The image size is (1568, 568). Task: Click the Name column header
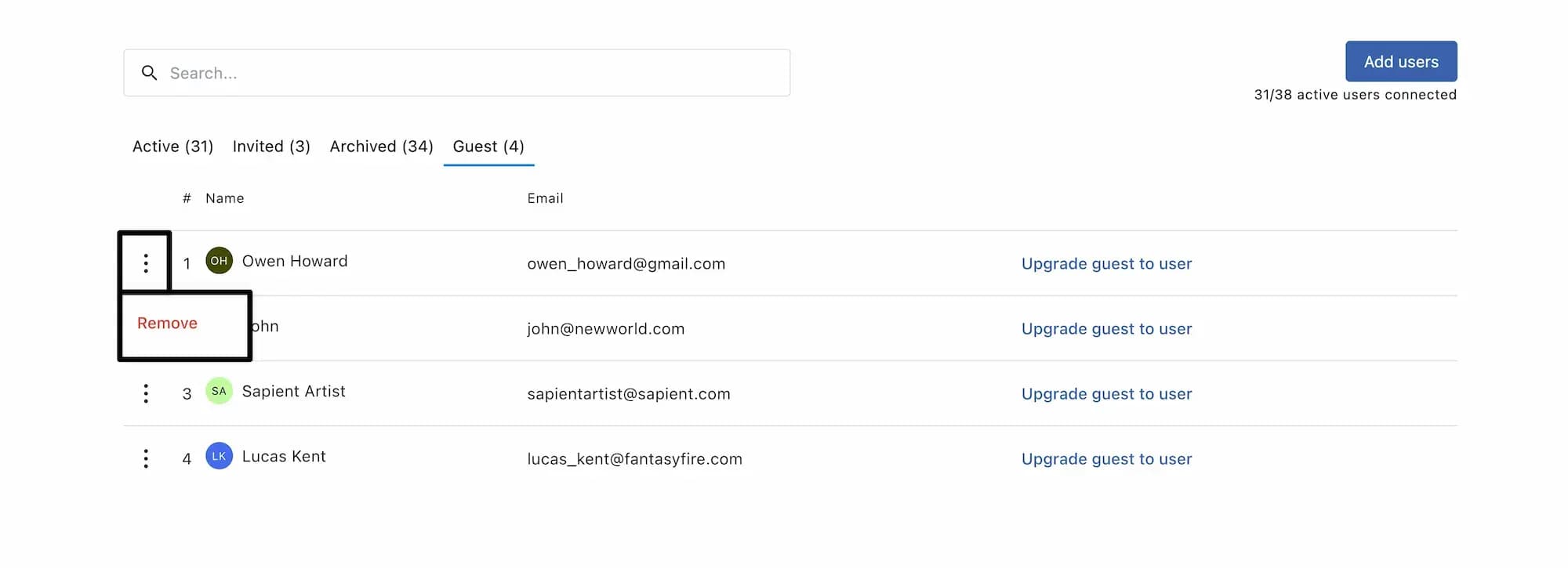pyautogui.click(x=224, y=199)
